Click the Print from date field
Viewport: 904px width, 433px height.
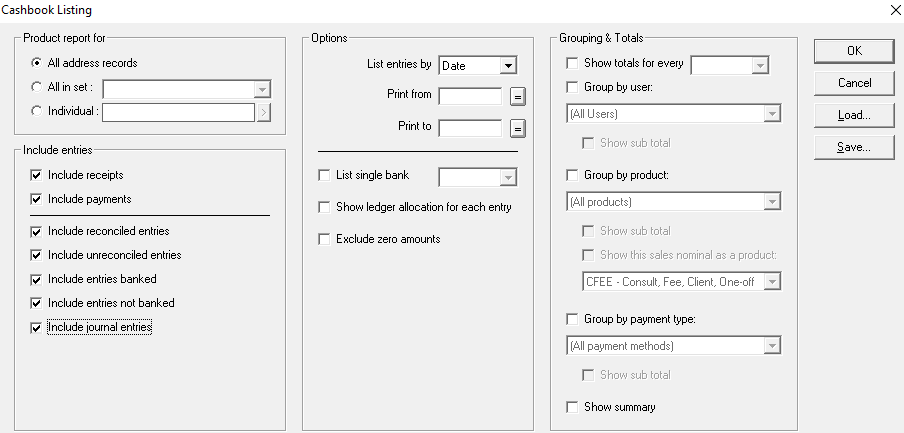(470, 96)
